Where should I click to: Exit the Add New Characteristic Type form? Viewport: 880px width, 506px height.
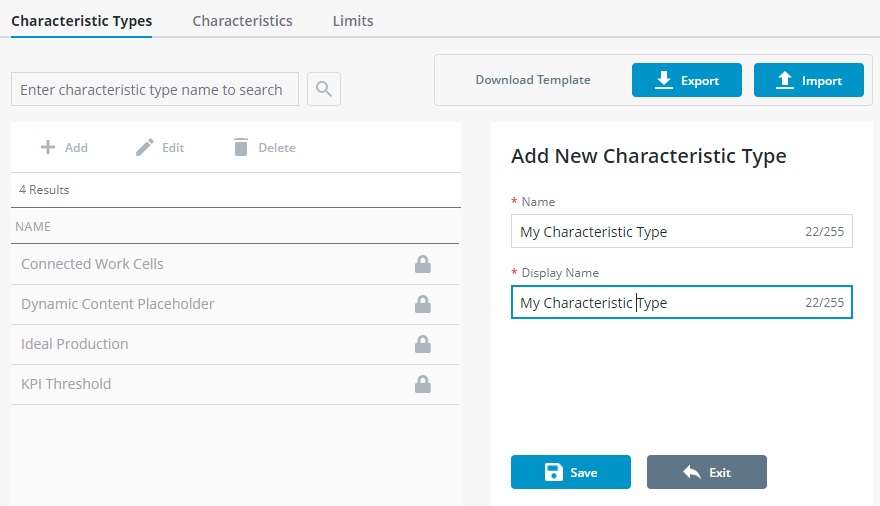pos(707,472)
